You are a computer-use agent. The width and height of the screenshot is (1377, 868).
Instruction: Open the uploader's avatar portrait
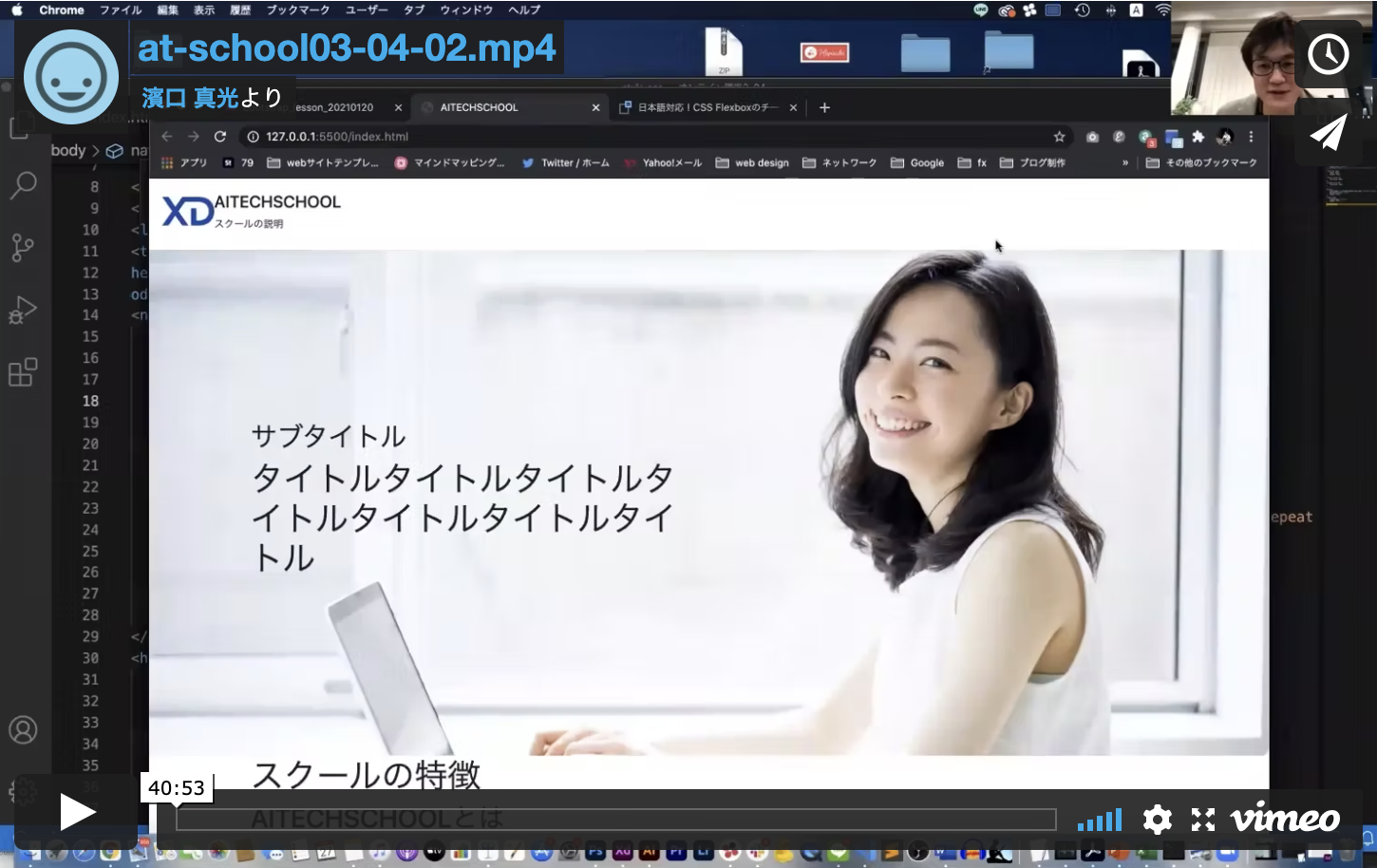click(71, 77)
